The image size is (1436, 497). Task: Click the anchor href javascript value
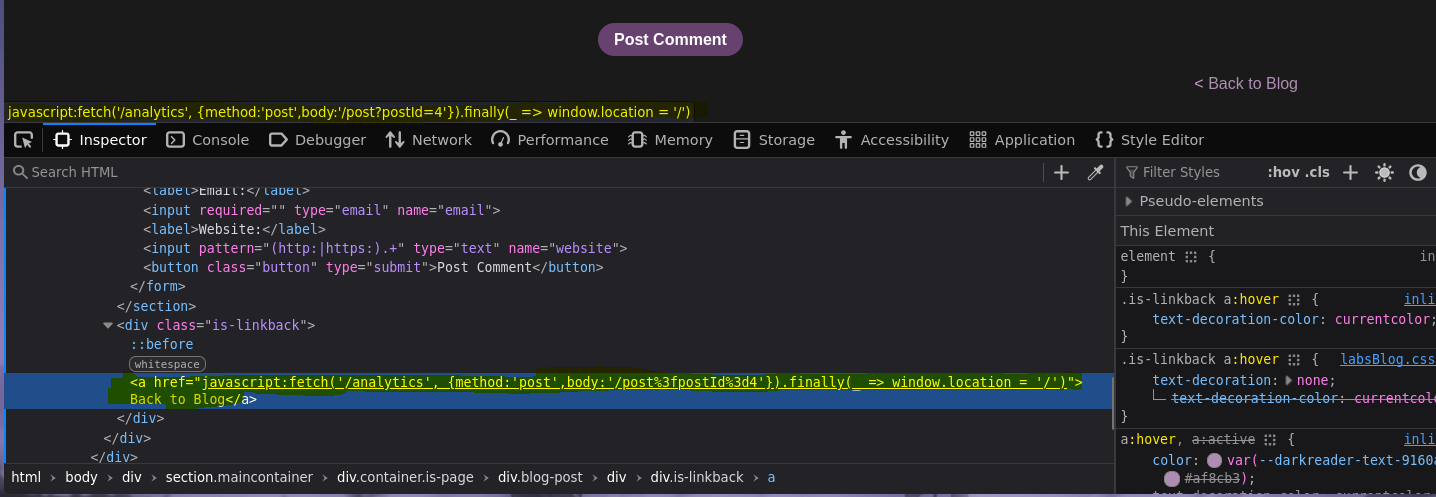click(635, 382)
